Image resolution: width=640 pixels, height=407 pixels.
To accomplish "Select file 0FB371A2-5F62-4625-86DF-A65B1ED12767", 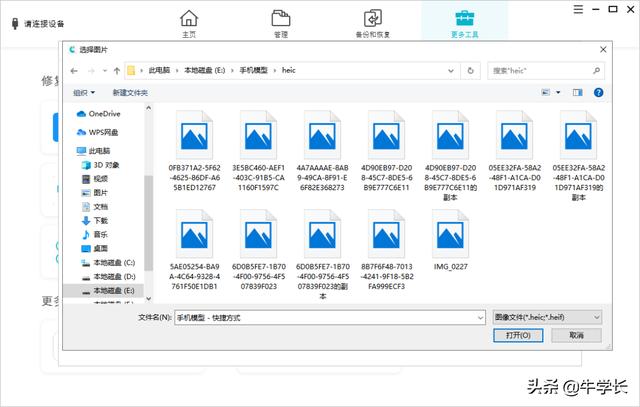I will click(194, 151).
